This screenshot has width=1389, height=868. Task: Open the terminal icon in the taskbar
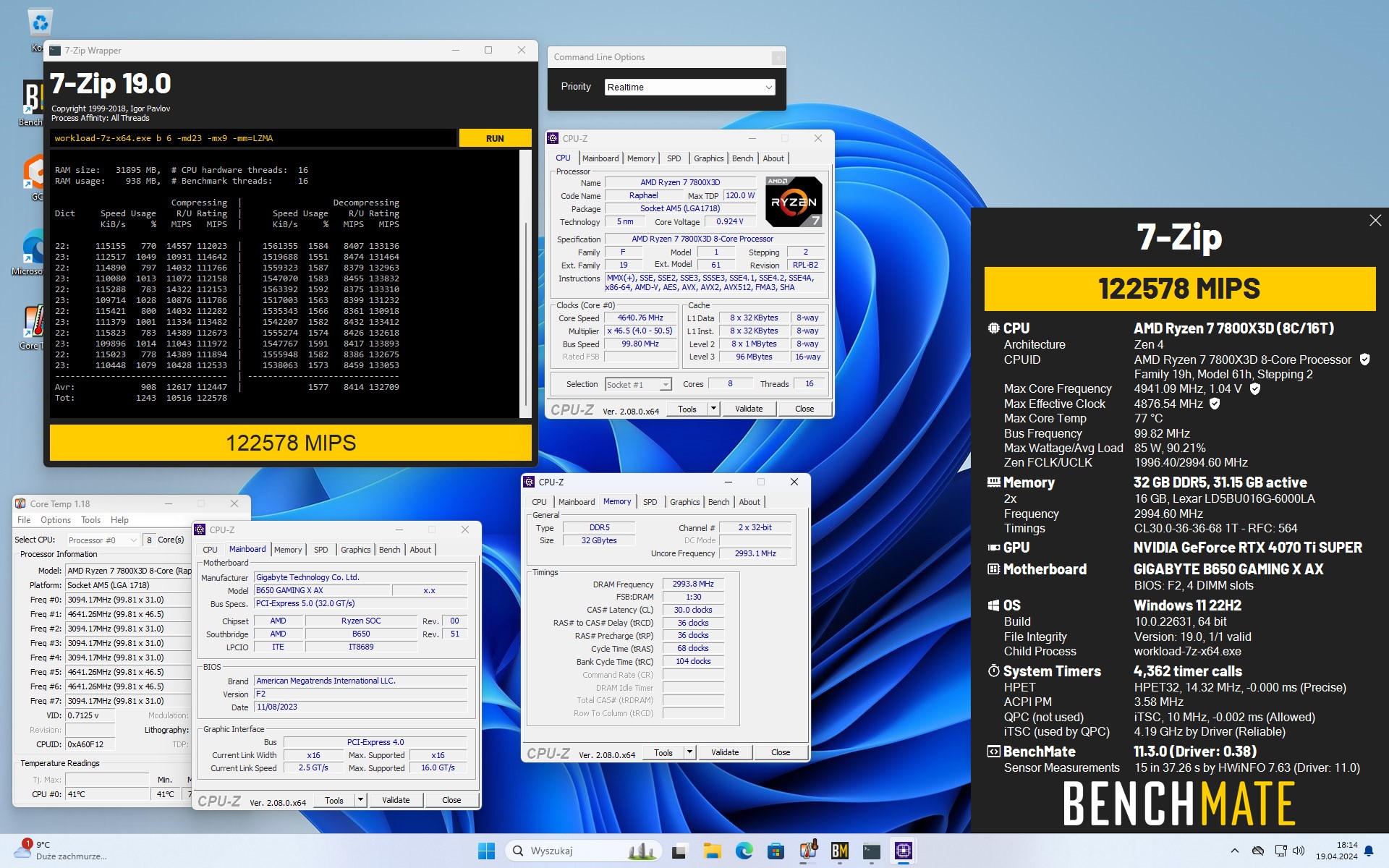(x=872, y=851)
